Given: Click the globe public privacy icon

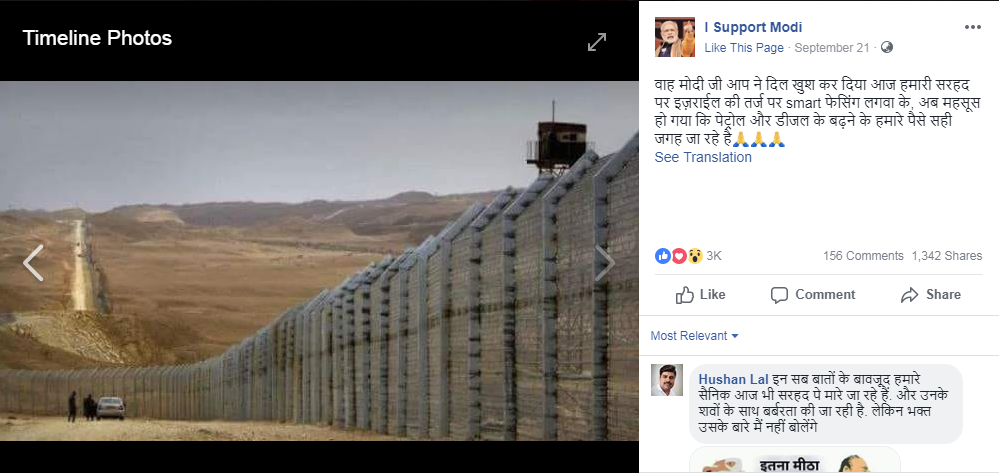Looking at the screenshot, I should (887, 48).
